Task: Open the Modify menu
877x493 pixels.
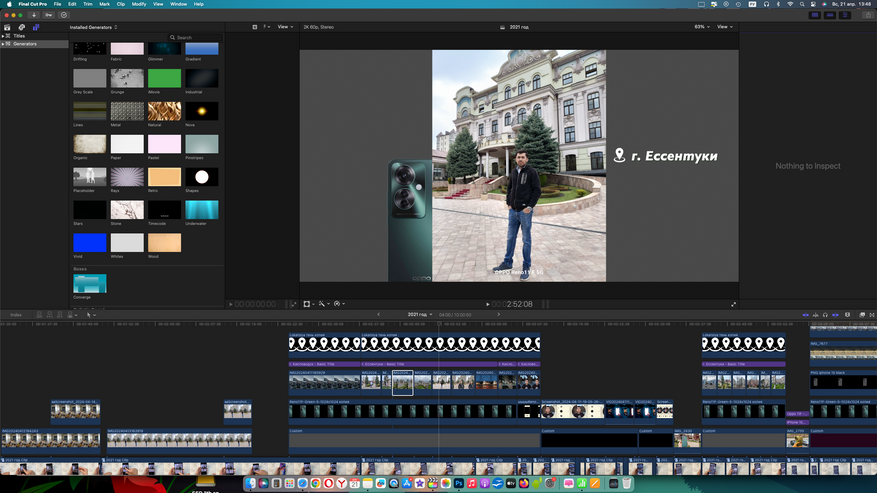Action: pos(138,4)
